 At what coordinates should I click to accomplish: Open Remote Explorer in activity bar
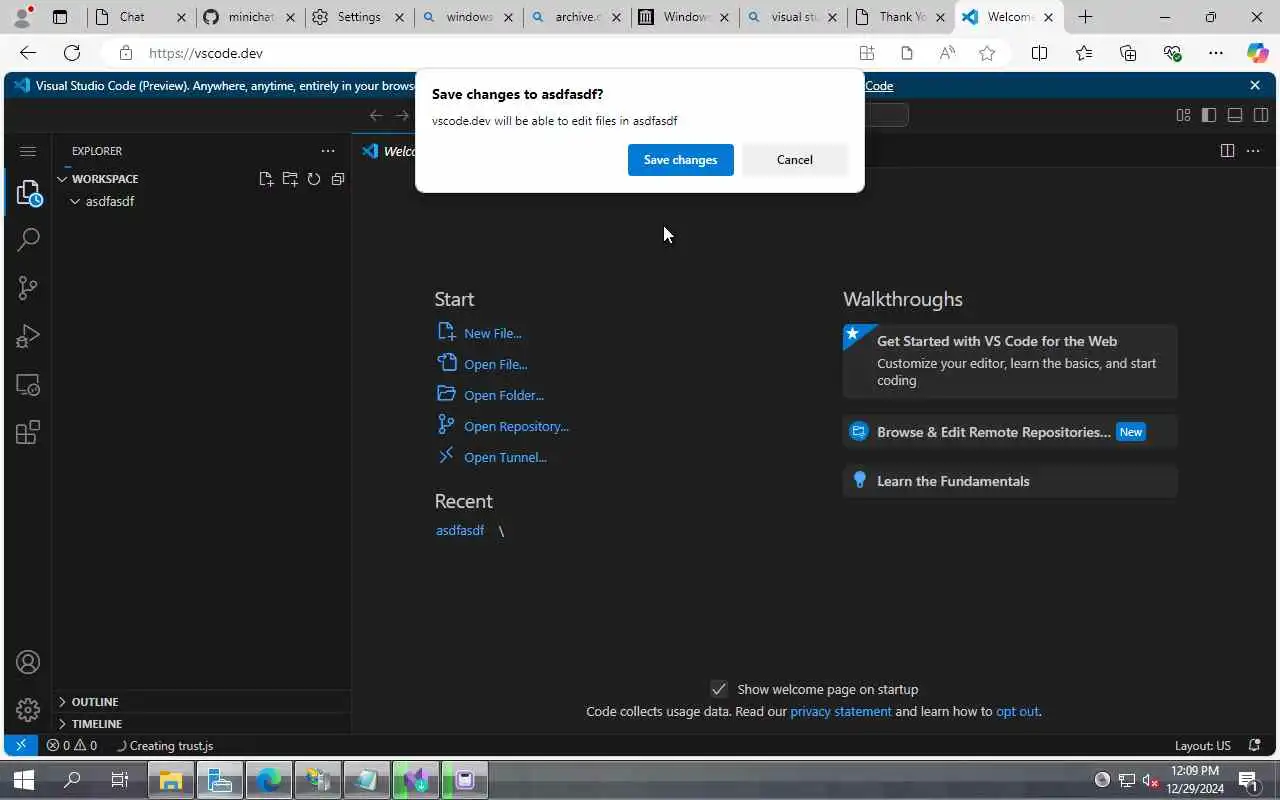pyautogui.click(x=28, y=385)
